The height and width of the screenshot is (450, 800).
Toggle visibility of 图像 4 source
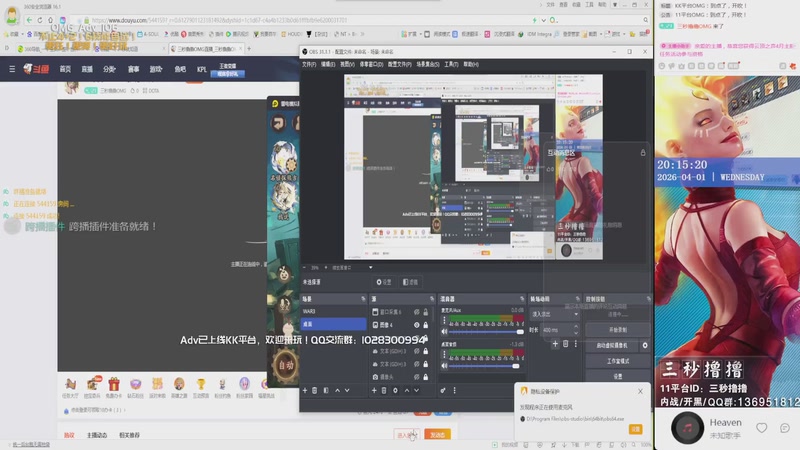tap(417, 325)
